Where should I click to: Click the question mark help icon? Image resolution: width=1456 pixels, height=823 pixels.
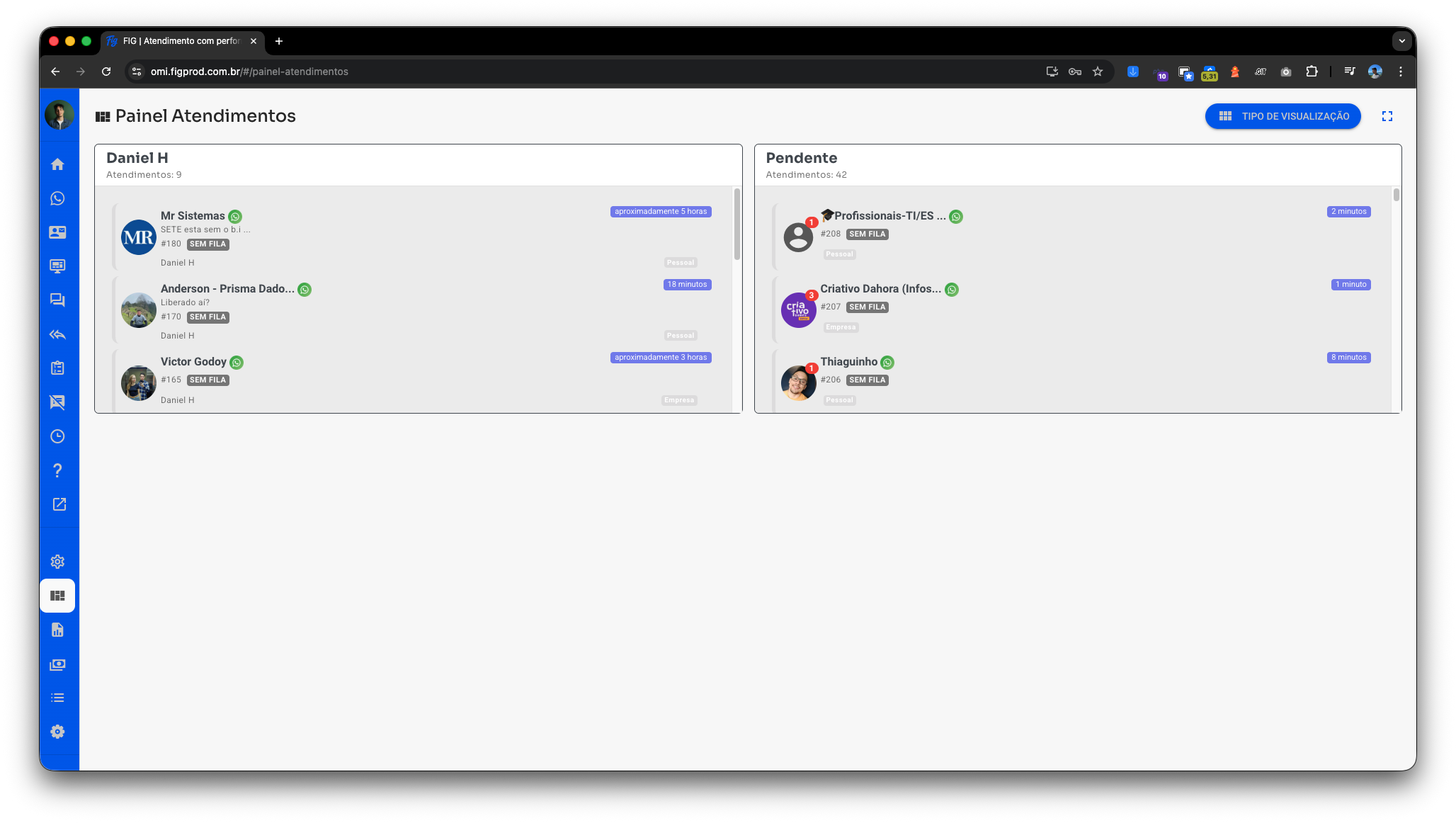(x=58, y=470)
